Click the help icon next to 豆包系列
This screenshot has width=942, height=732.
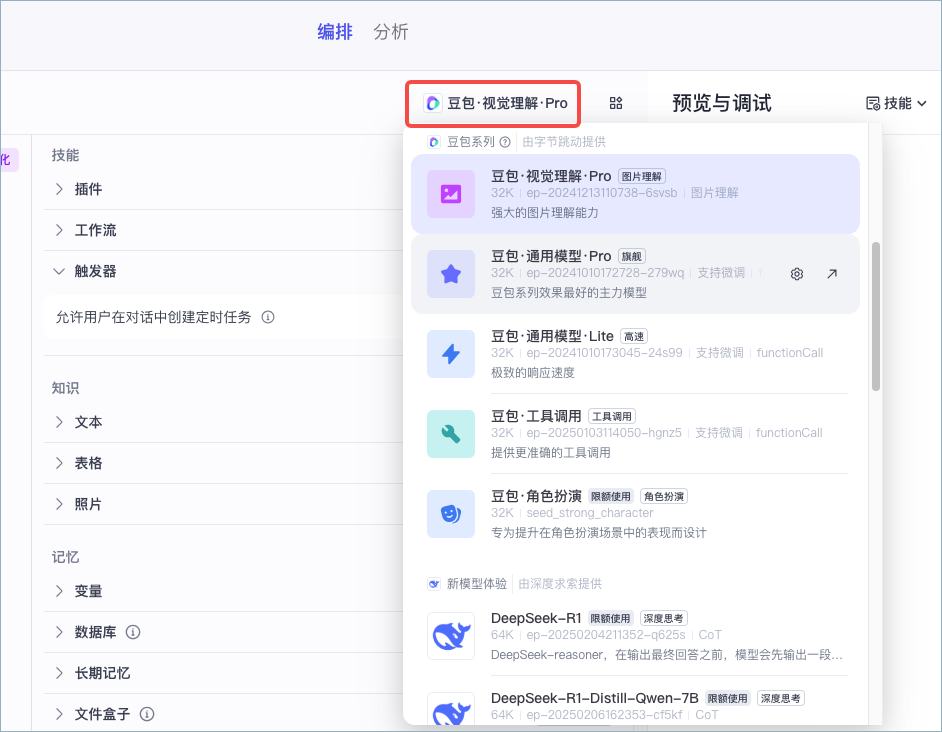(505, 142)
